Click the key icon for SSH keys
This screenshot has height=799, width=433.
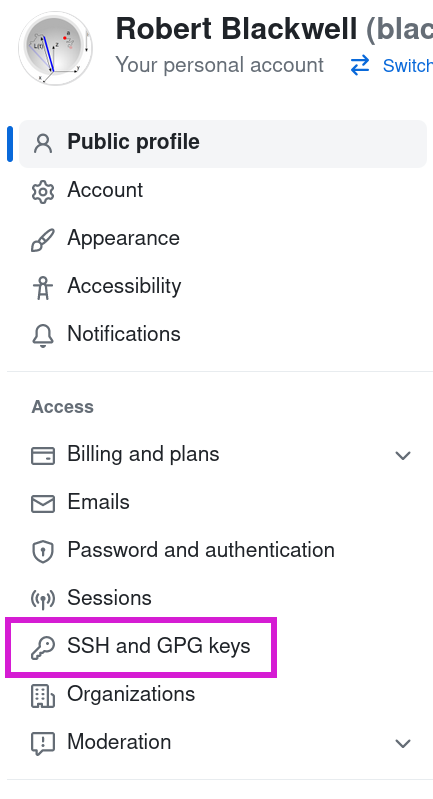(x=43, y=648)
